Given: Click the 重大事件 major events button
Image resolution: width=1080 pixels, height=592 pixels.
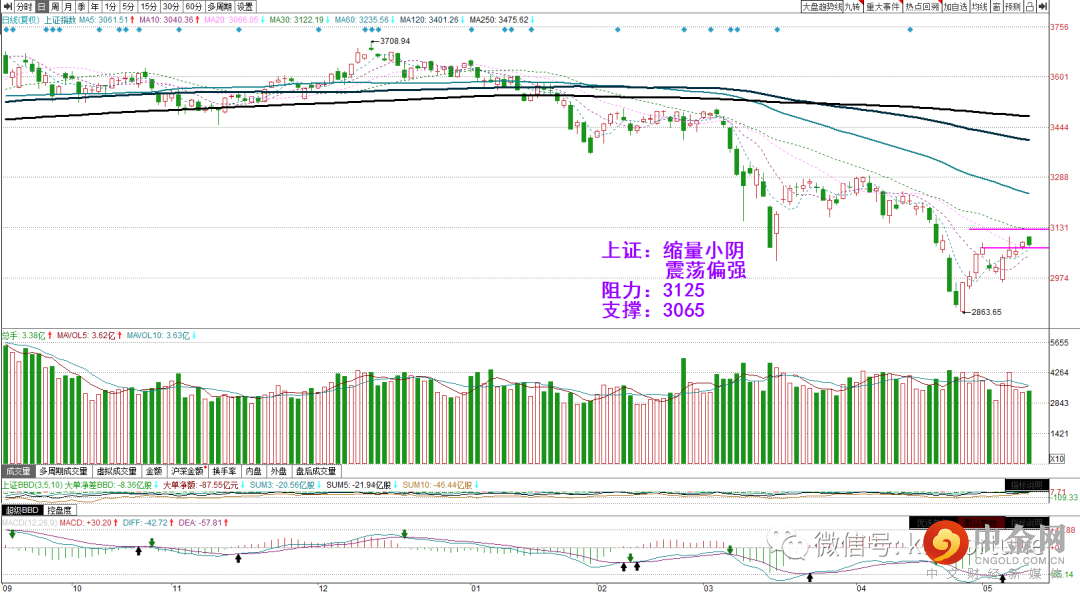Looking at the screenshot, I should pos(883,6).
